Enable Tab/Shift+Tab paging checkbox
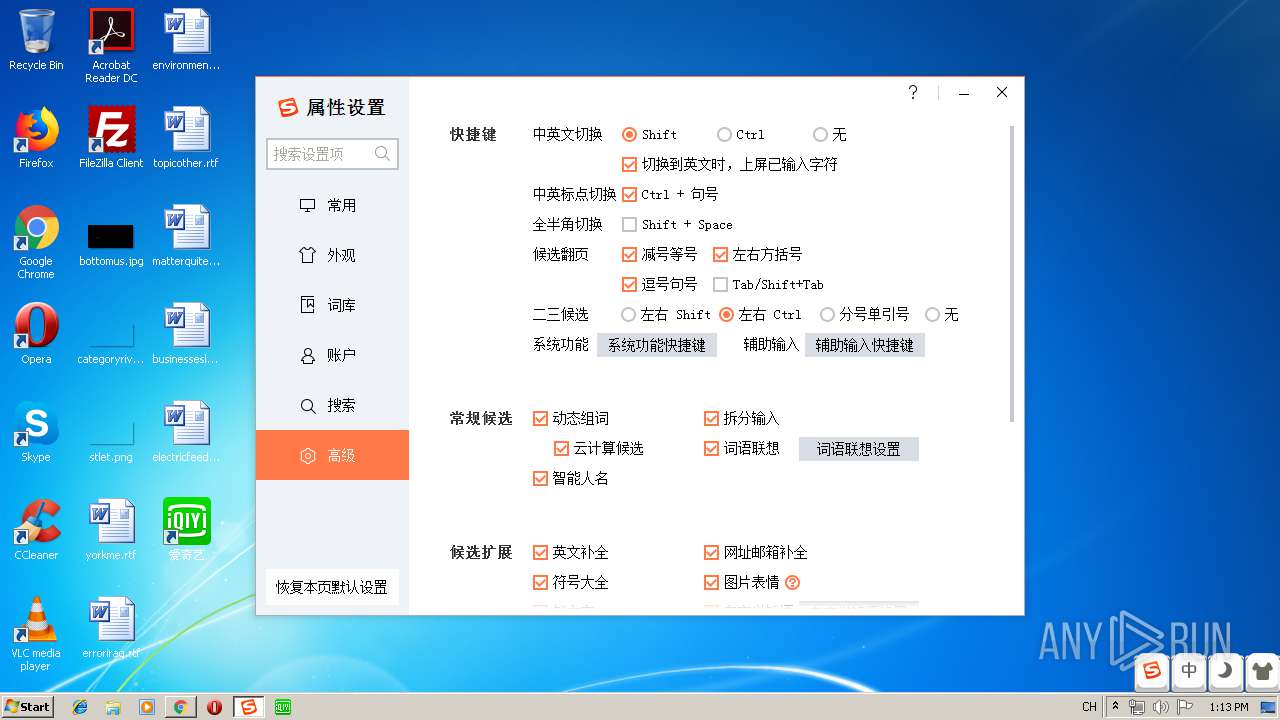1280x720 pixels. [x=720, y=284]
